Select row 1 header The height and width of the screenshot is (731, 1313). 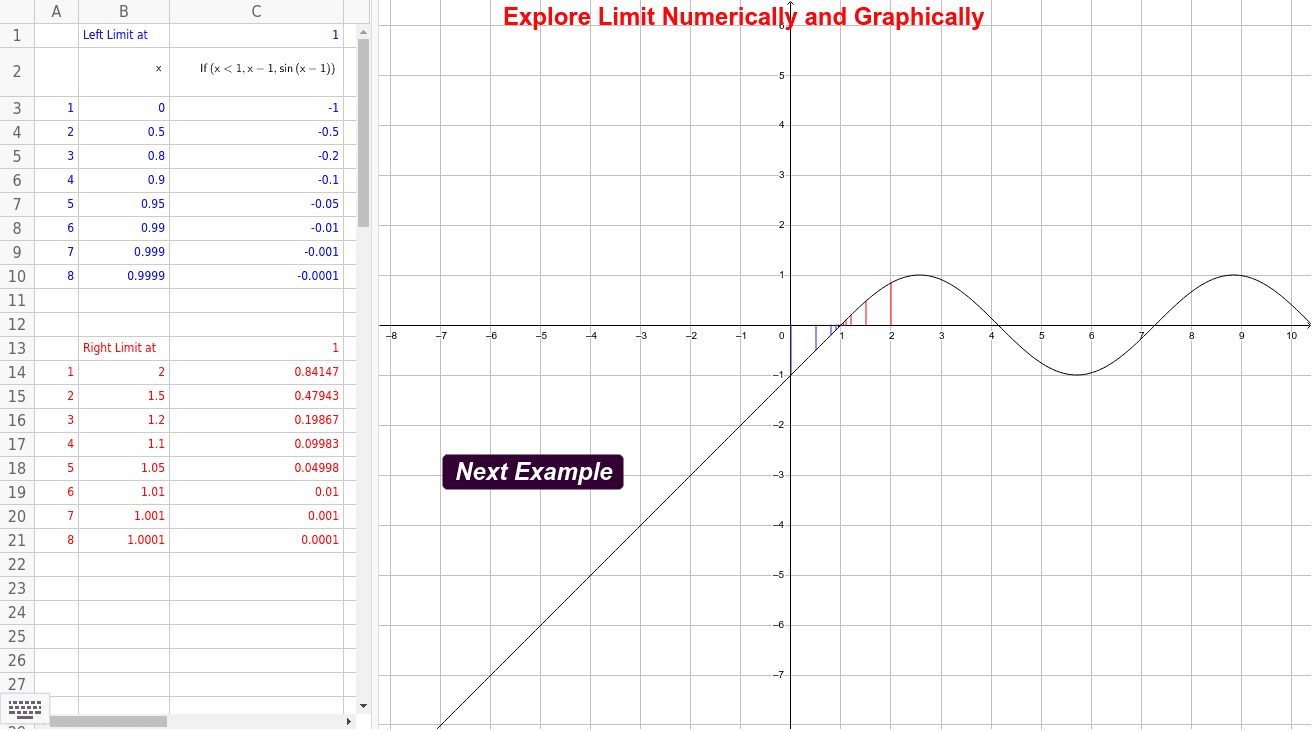pyautogui.click(x=17, y=35)
